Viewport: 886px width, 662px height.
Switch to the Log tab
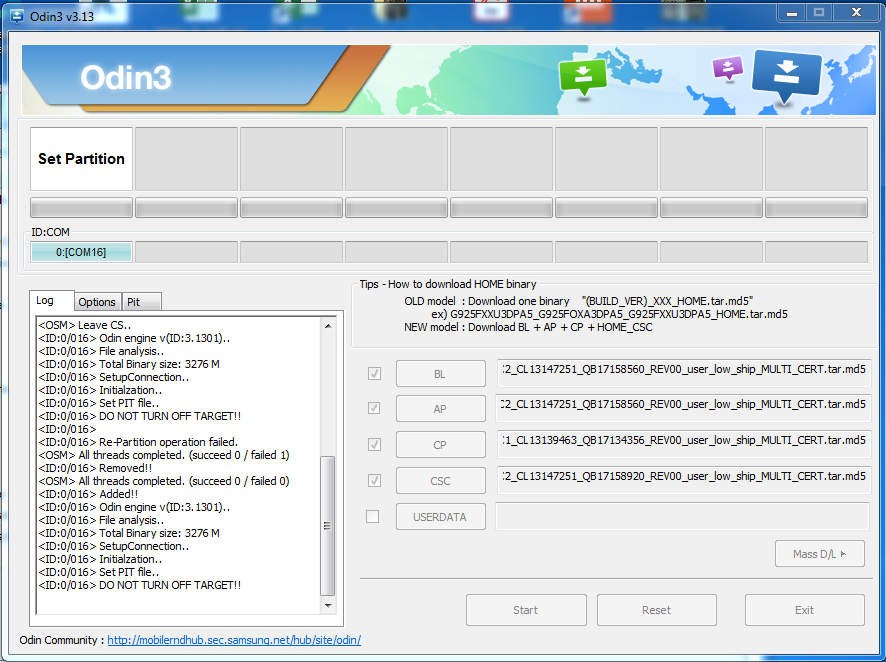[51, 300]
